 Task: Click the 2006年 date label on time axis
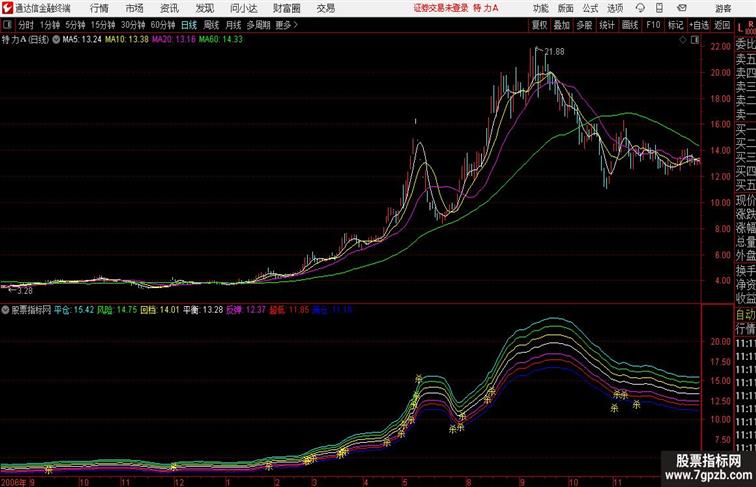[x=14, y=482]
